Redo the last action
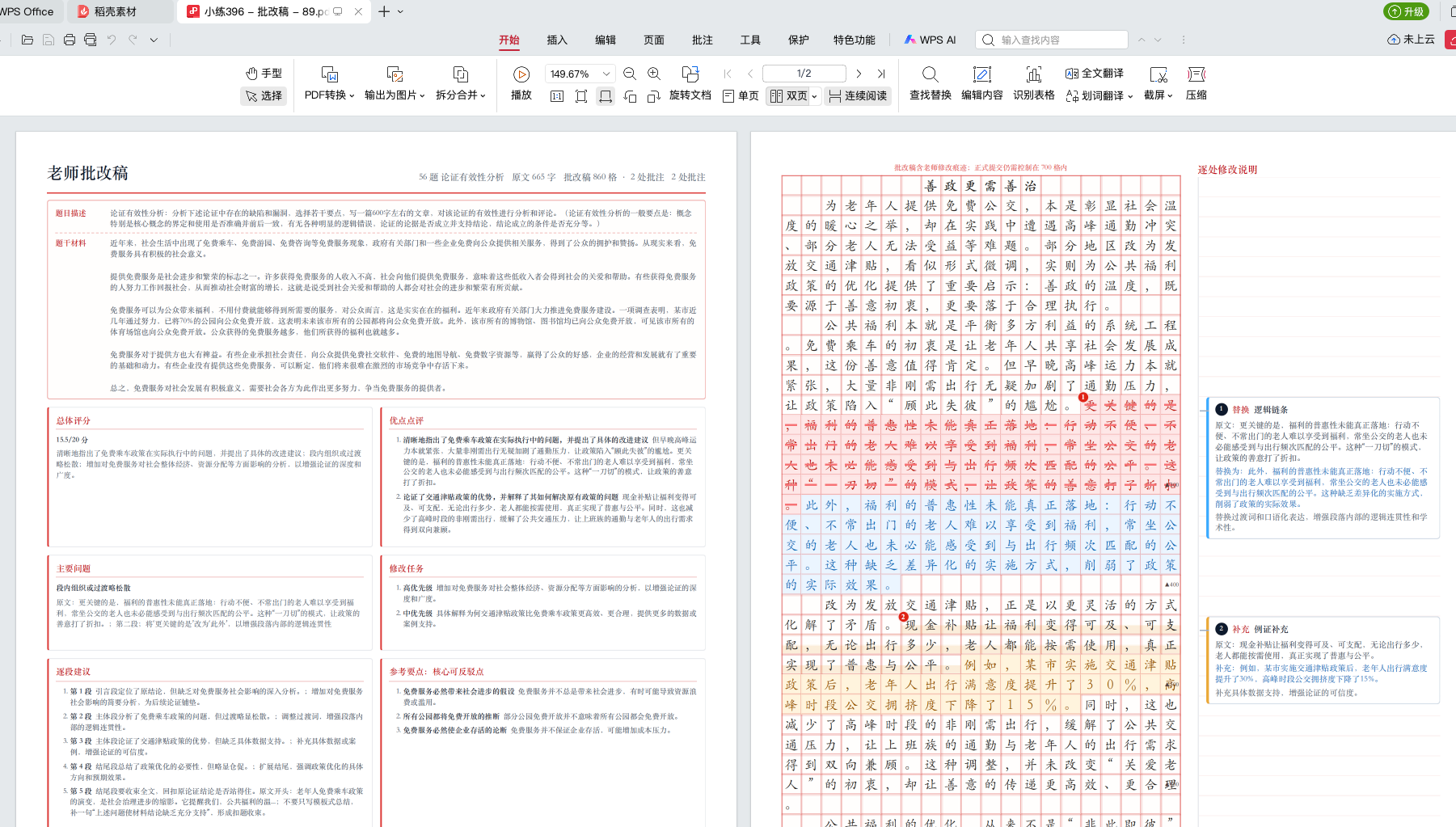Viewport: 1456px width, 827px height. tap(133, 40)
